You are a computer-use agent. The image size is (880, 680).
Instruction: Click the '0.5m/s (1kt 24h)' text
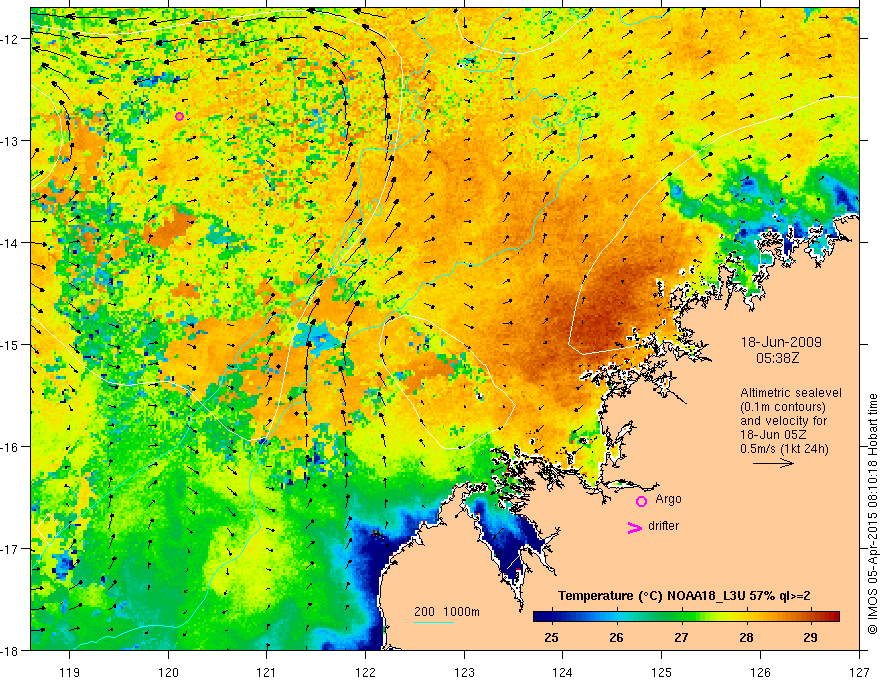[785, 449]
